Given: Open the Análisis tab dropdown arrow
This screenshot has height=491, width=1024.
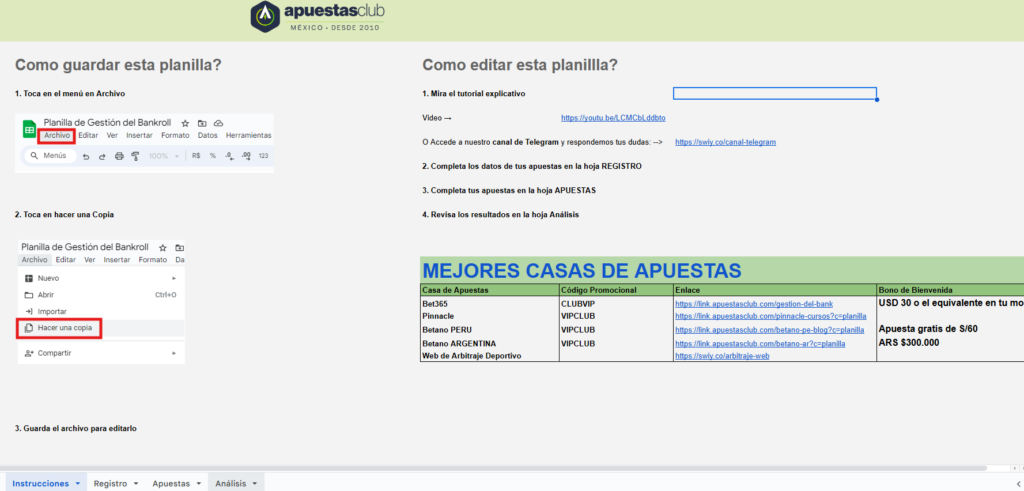Looking at the screenshot, I should click(255, 484).
